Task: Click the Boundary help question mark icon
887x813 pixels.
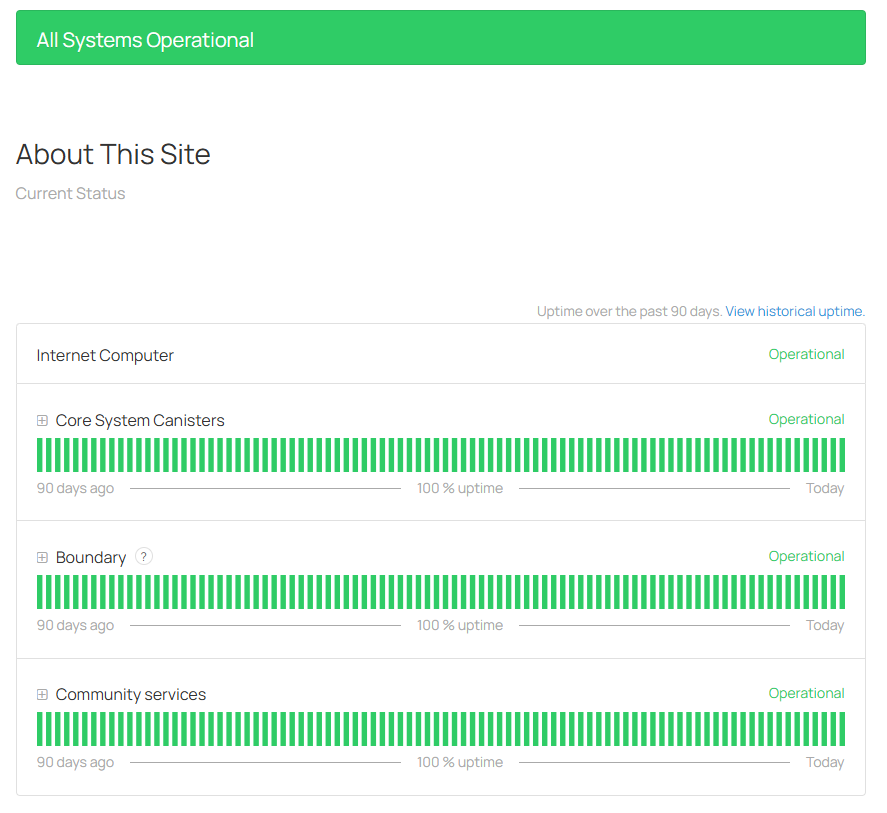Action: click(x=144, y=557)
